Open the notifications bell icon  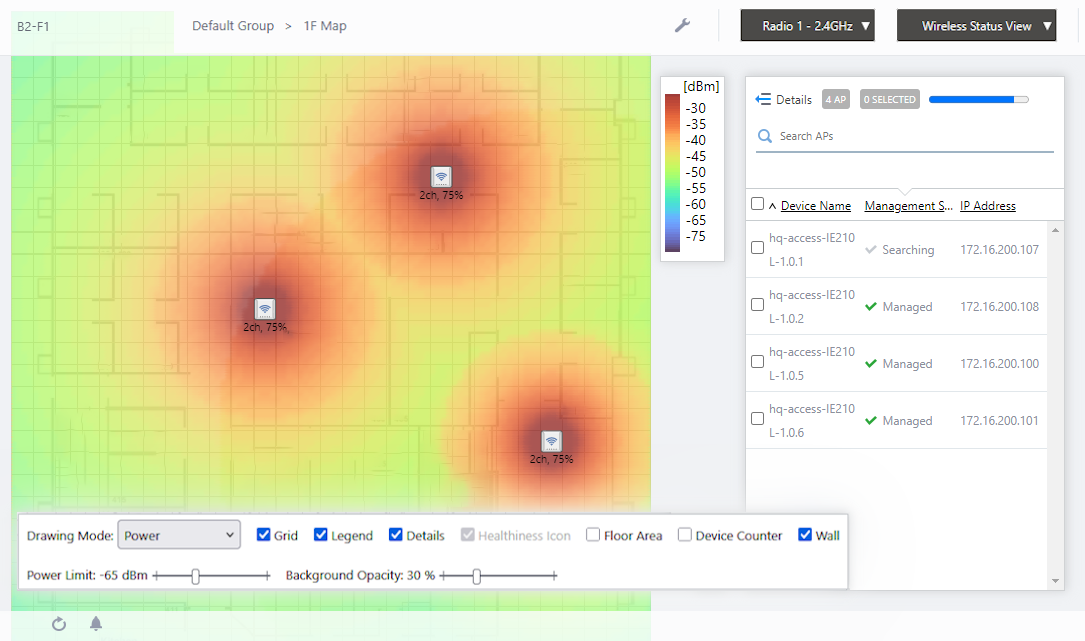pos(96,624)
